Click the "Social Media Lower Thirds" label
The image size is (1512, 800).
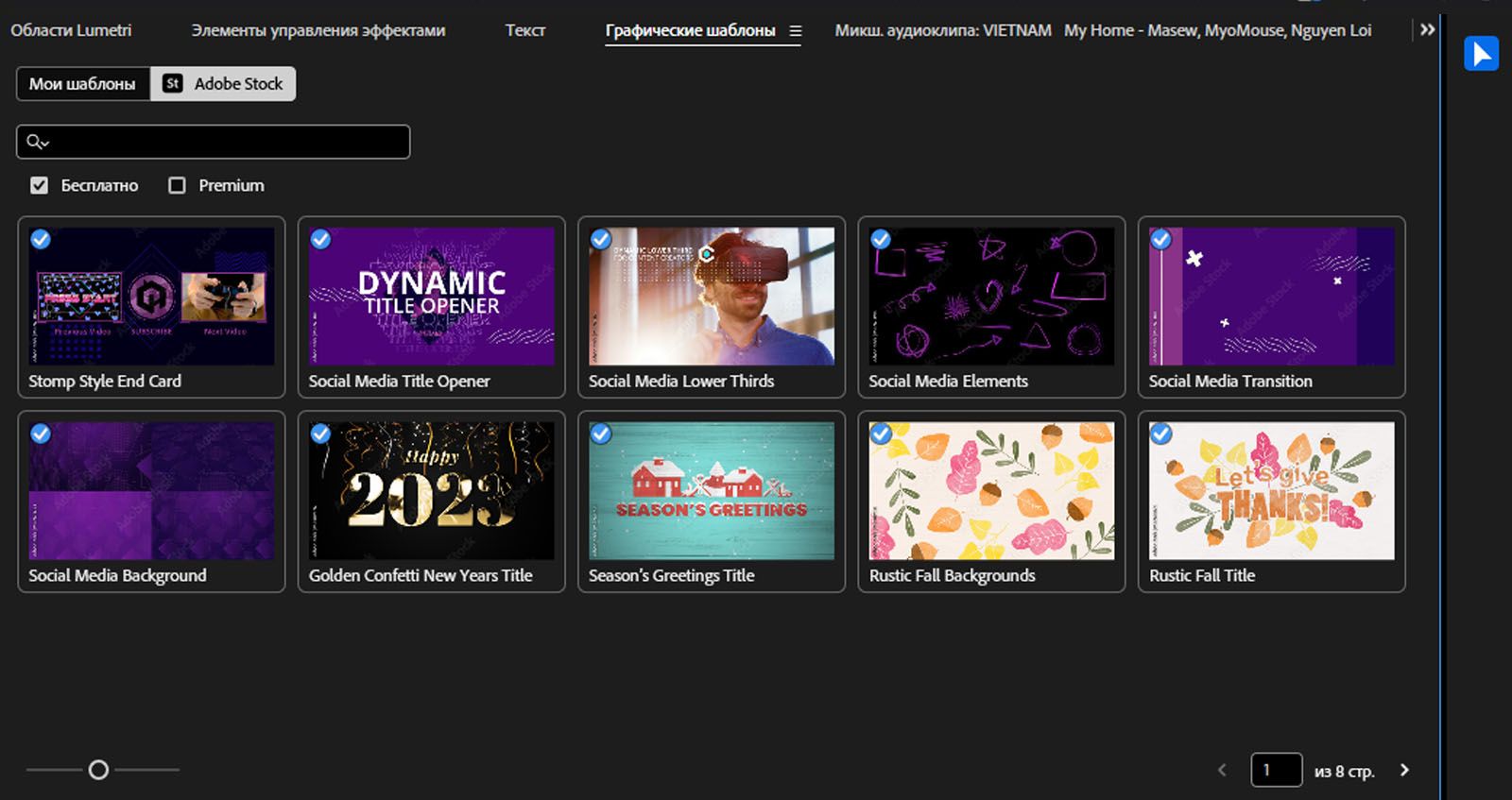(x=681, y=381)
